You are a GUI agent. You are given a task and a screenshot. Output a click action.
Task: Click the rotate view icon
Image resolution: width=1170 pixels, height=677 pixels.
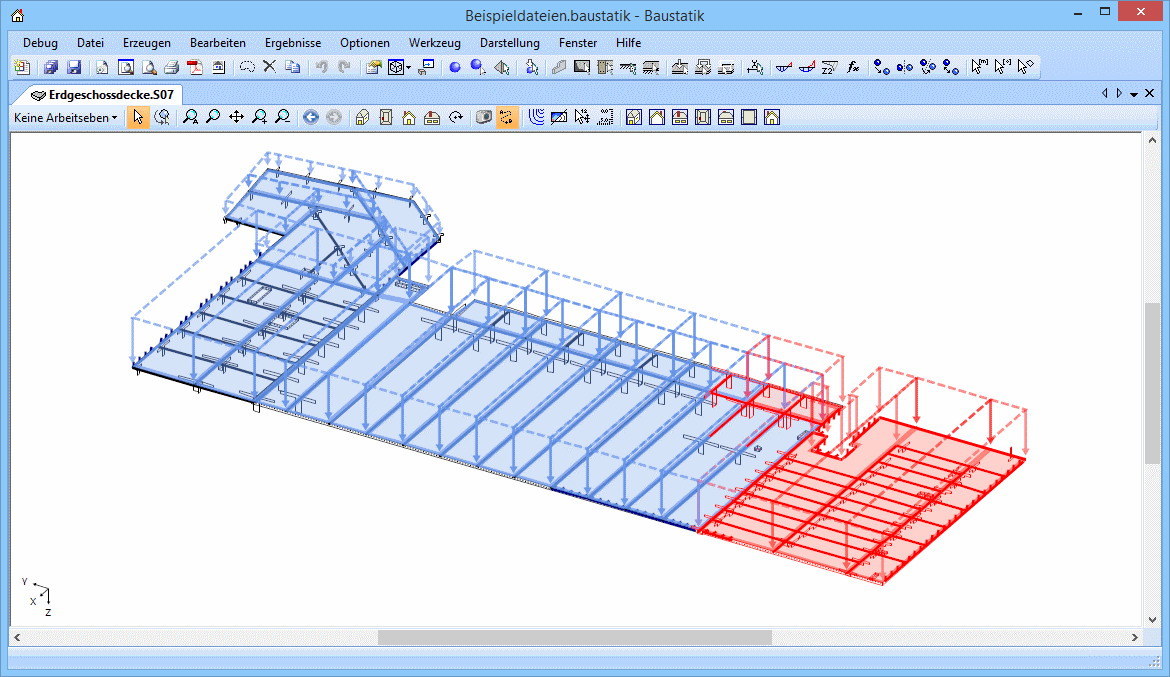(456, 118)
